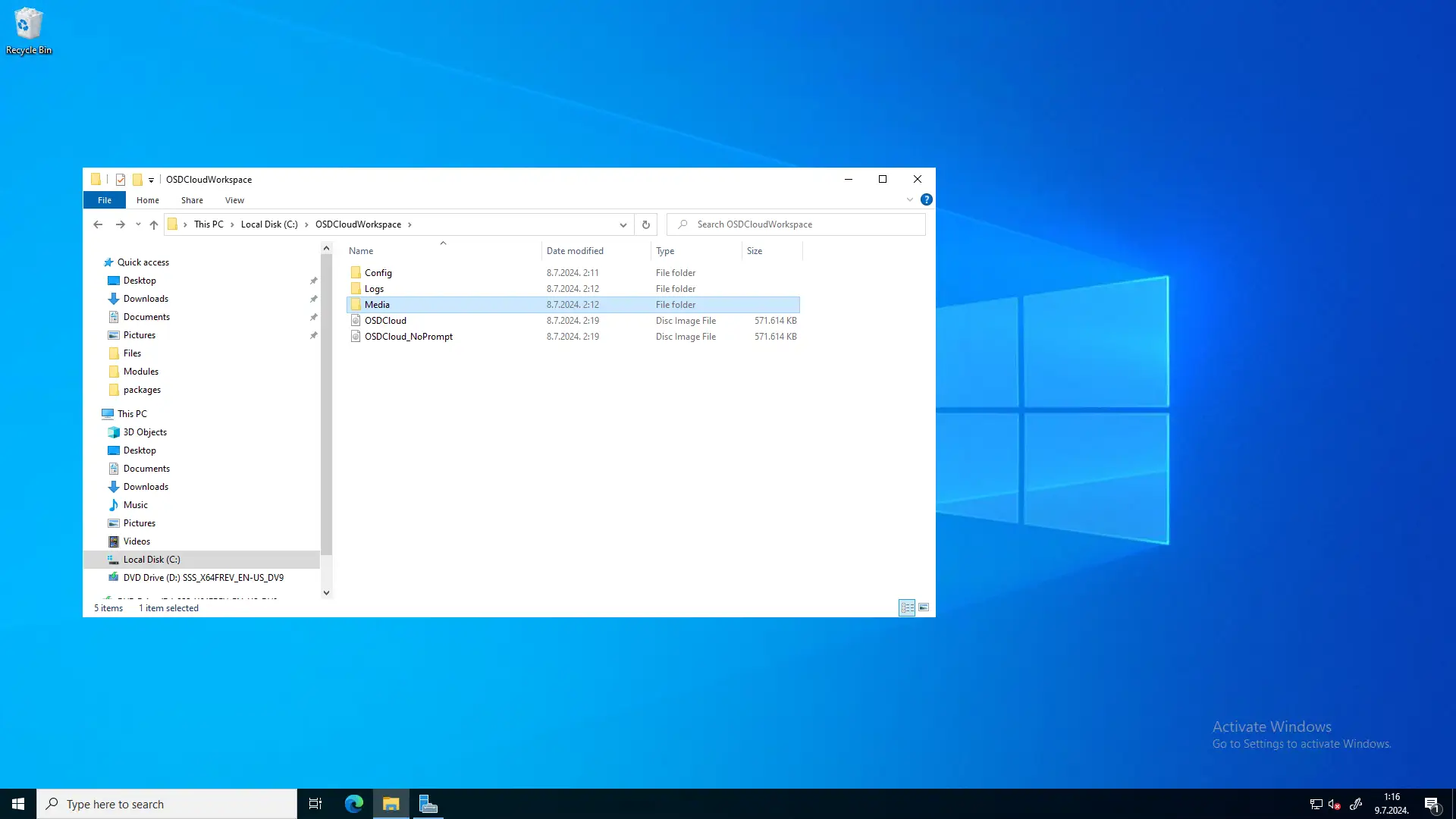
Task: Select Videos under This PC
Action: (136, 541)
